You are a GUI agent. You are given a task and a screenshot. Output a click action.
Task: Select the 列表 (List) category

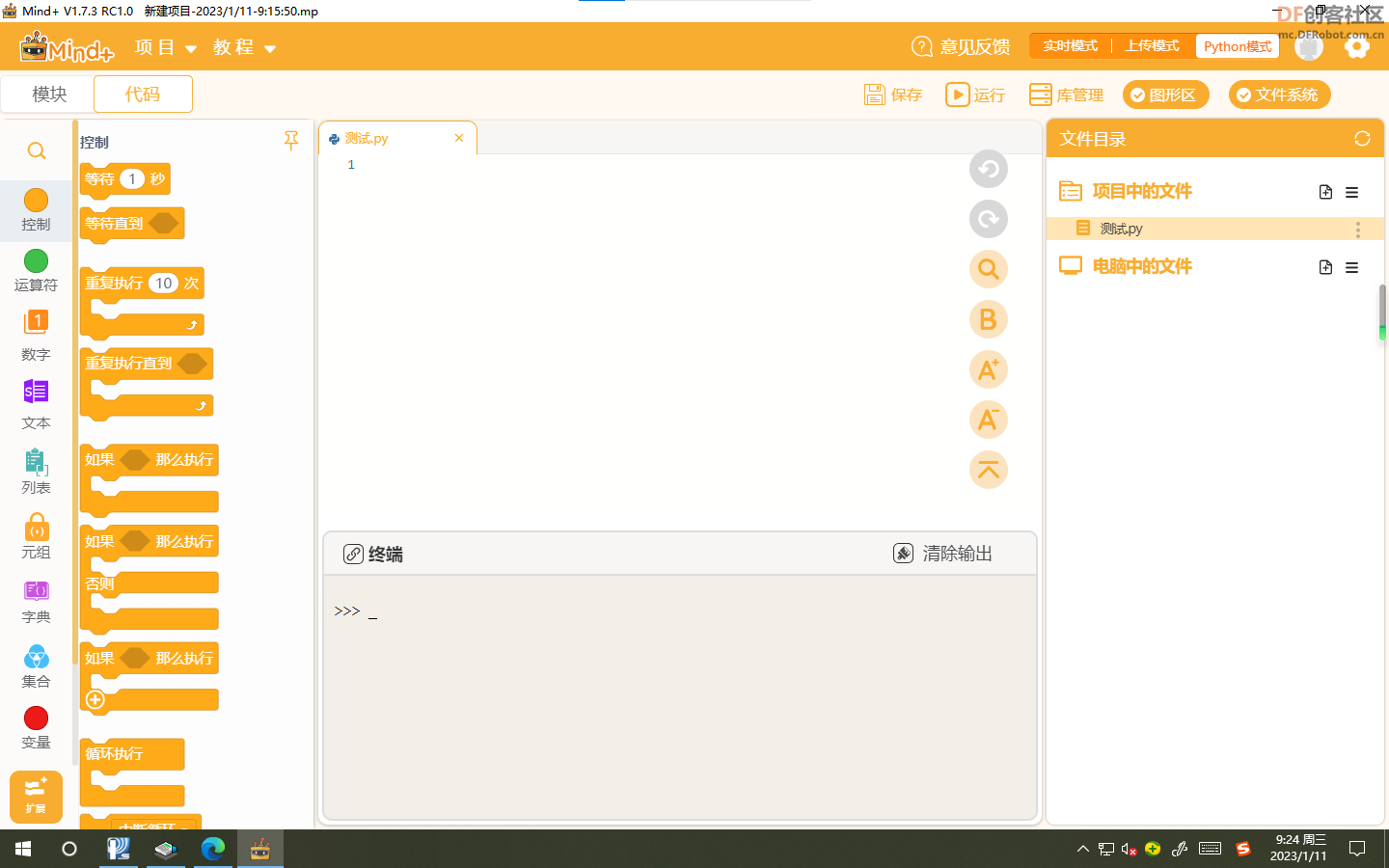coord(36,471)
